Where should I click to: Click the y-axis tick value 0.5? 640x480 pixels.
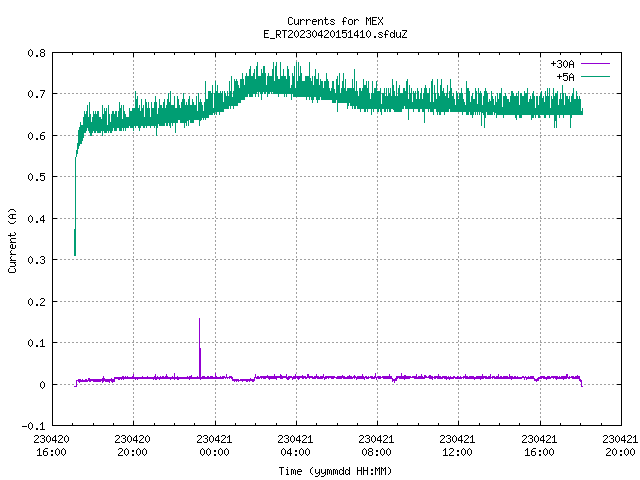(x=37, y=177)
